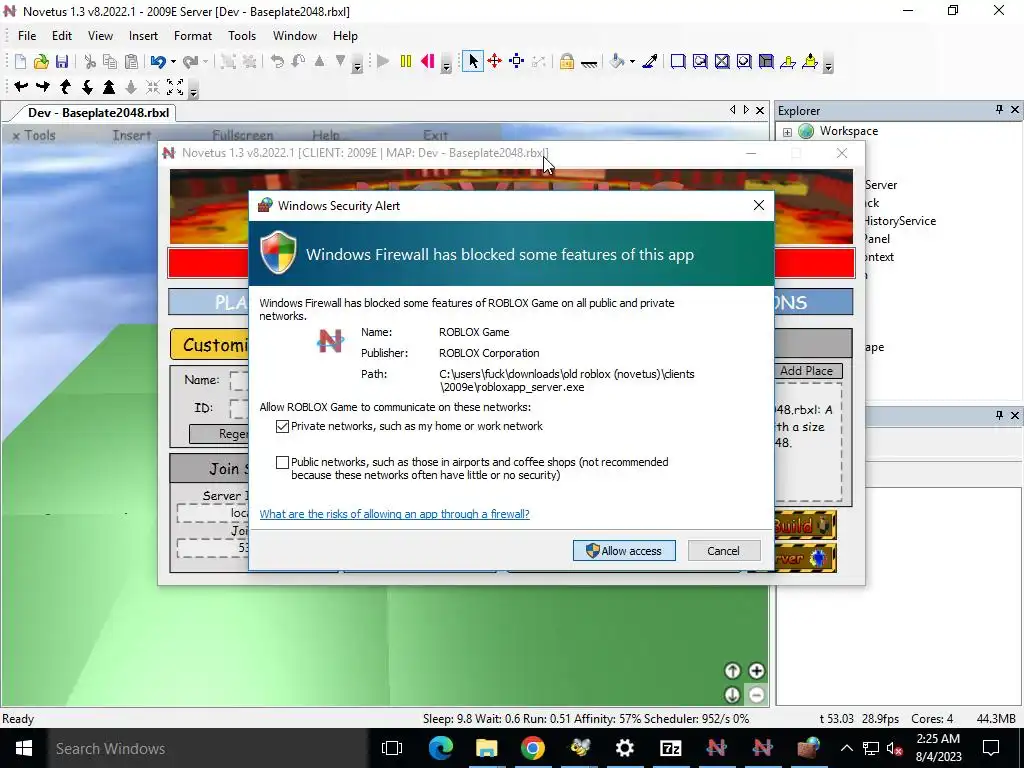The image size is (1024, 768).
Task: Open Settings gear from taskbar
Action: tap(624, 748)
